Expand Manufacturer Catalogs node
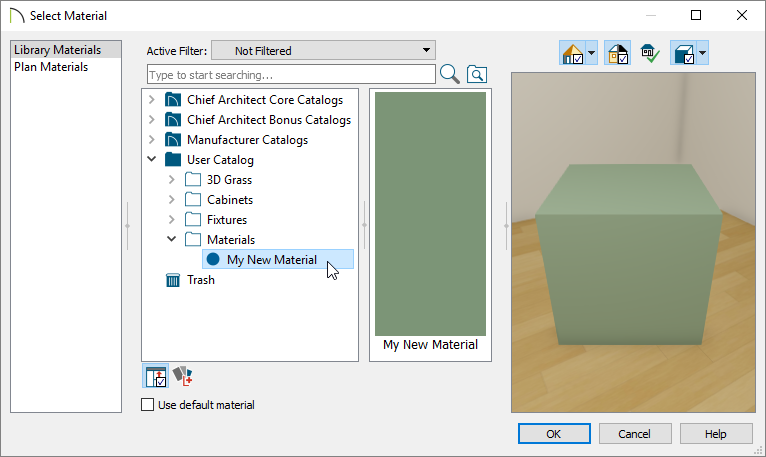The height and width of the screenshot is (457, 766). [x=151, y=140]
